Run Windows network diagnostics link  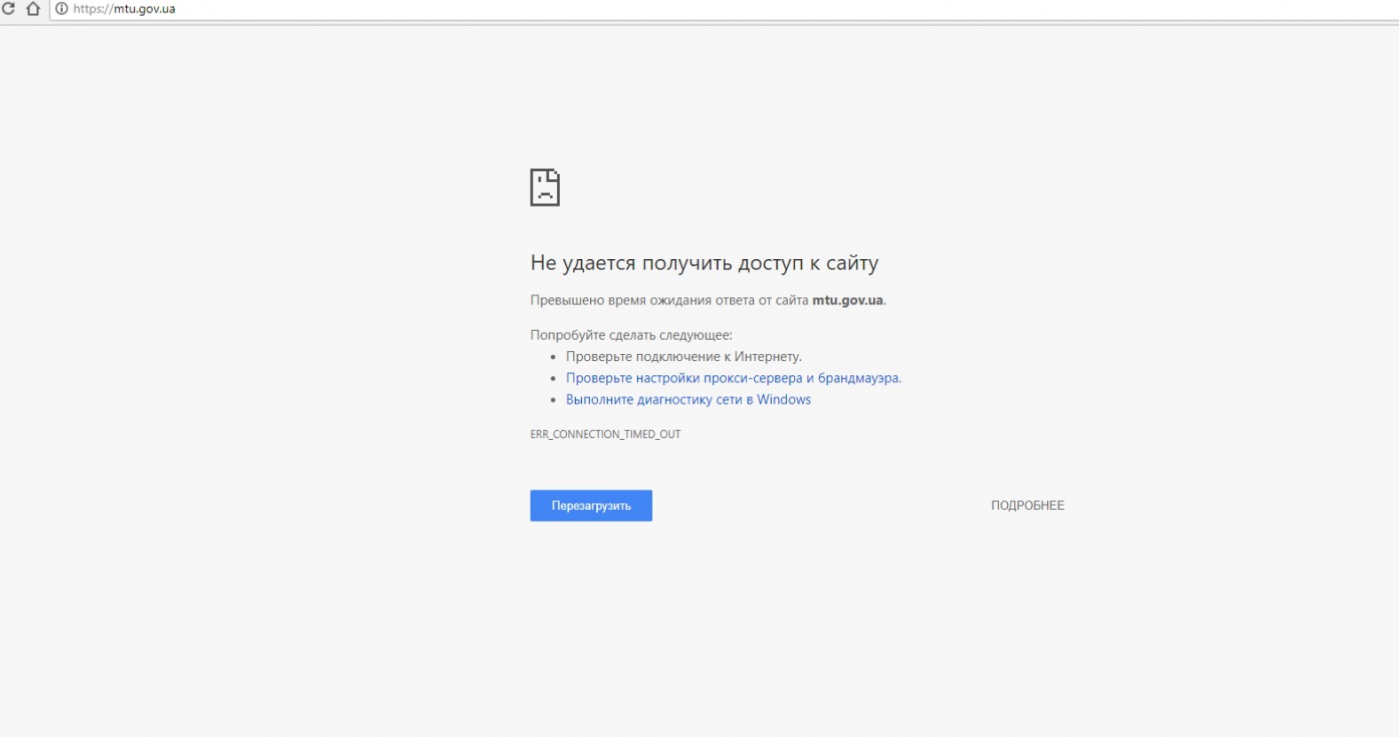[x=688, y=400]
